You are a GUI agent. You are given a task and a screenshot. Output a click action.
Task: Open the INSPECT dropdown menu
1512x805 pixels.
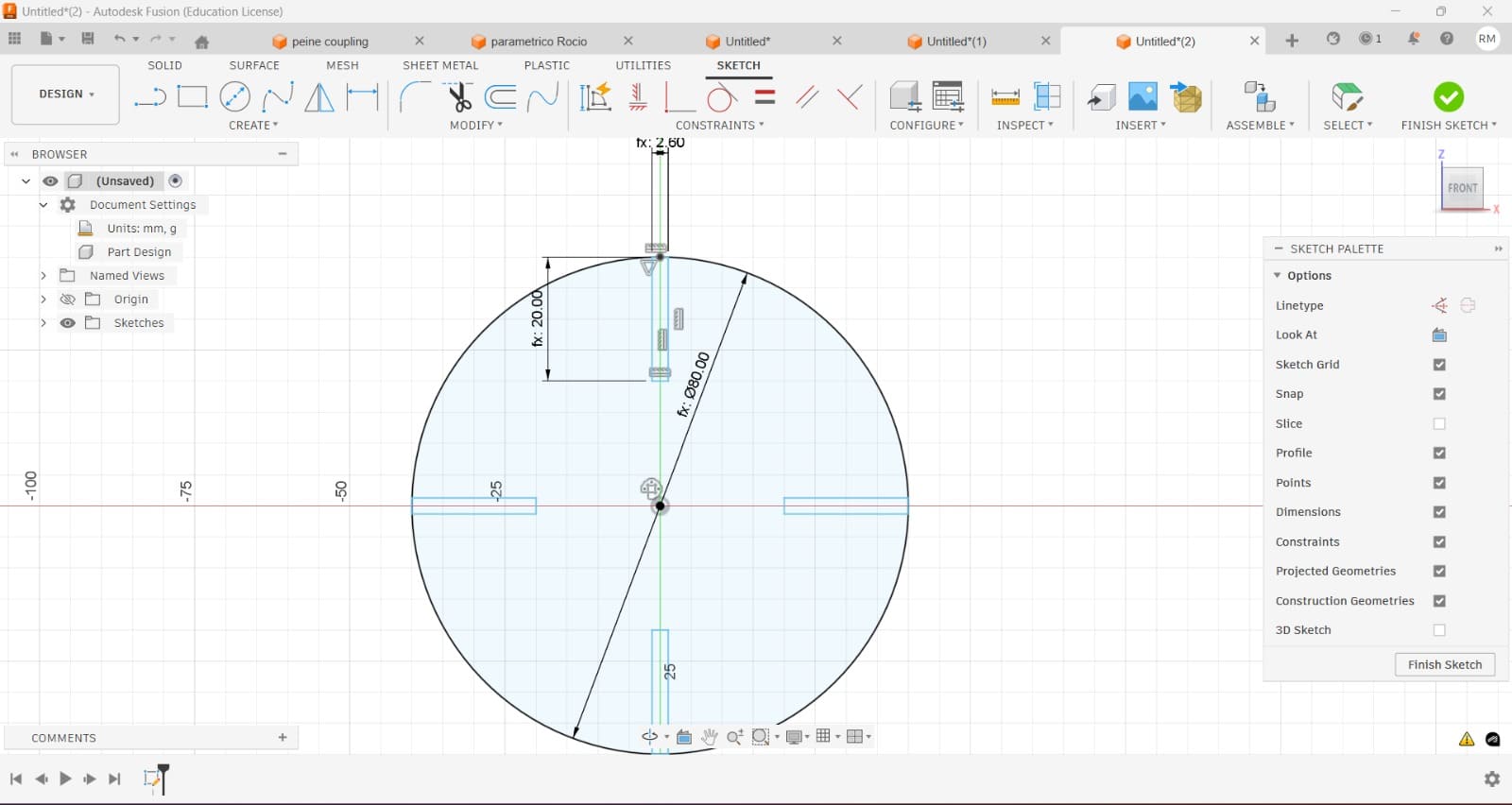click(x=1024, y=125)
